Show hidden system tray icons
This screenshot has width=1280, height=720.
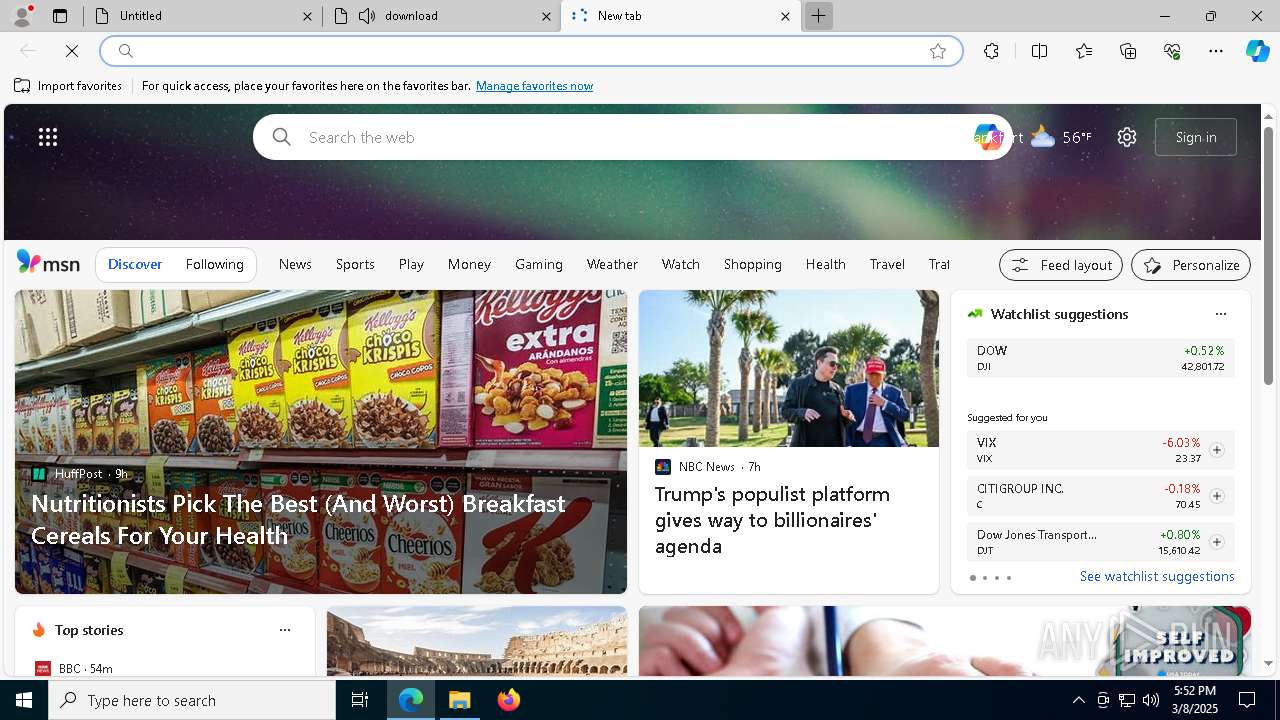click(x=1078, y=700)
